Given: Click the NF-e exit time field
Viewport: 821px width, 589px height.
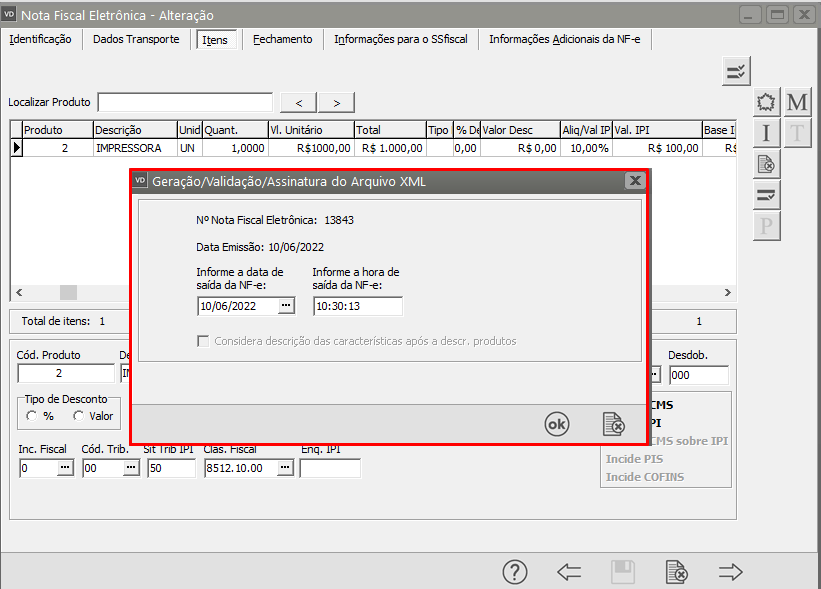Looking at the screenshot, I should (357, 306).
